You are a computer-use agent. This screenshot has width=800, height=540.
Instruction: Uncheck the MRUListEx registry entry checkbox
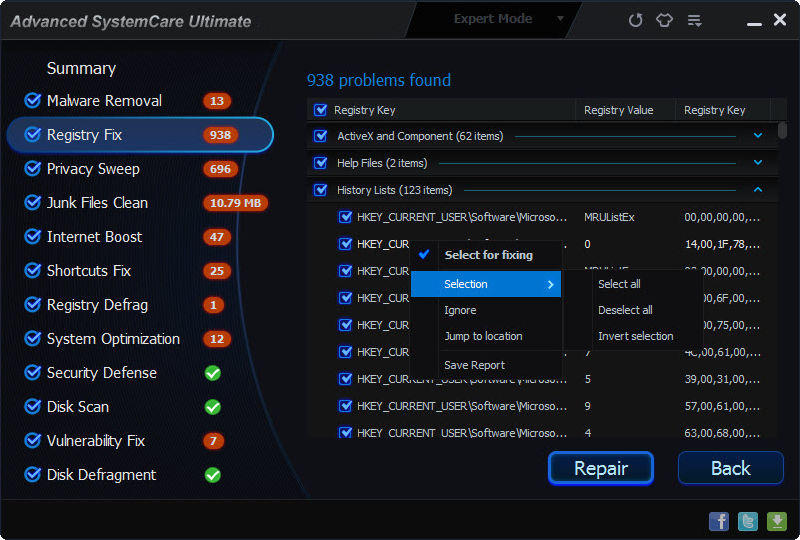345,217
